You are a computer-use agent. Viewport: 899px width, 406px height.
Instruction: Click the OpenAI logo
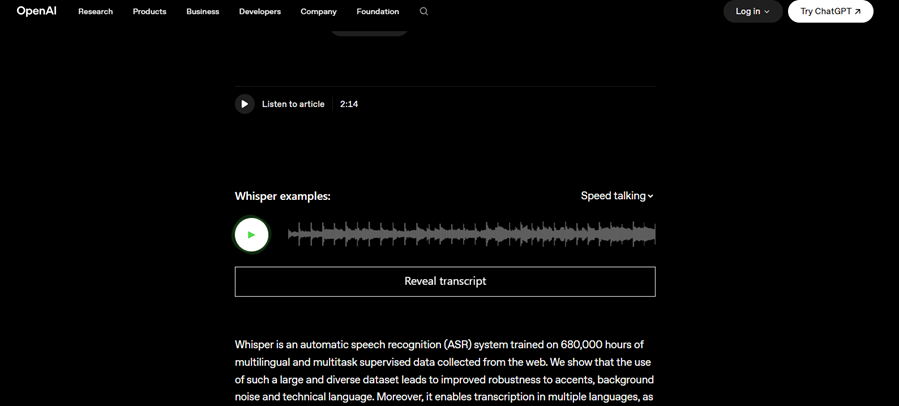[x=36, y=11]
